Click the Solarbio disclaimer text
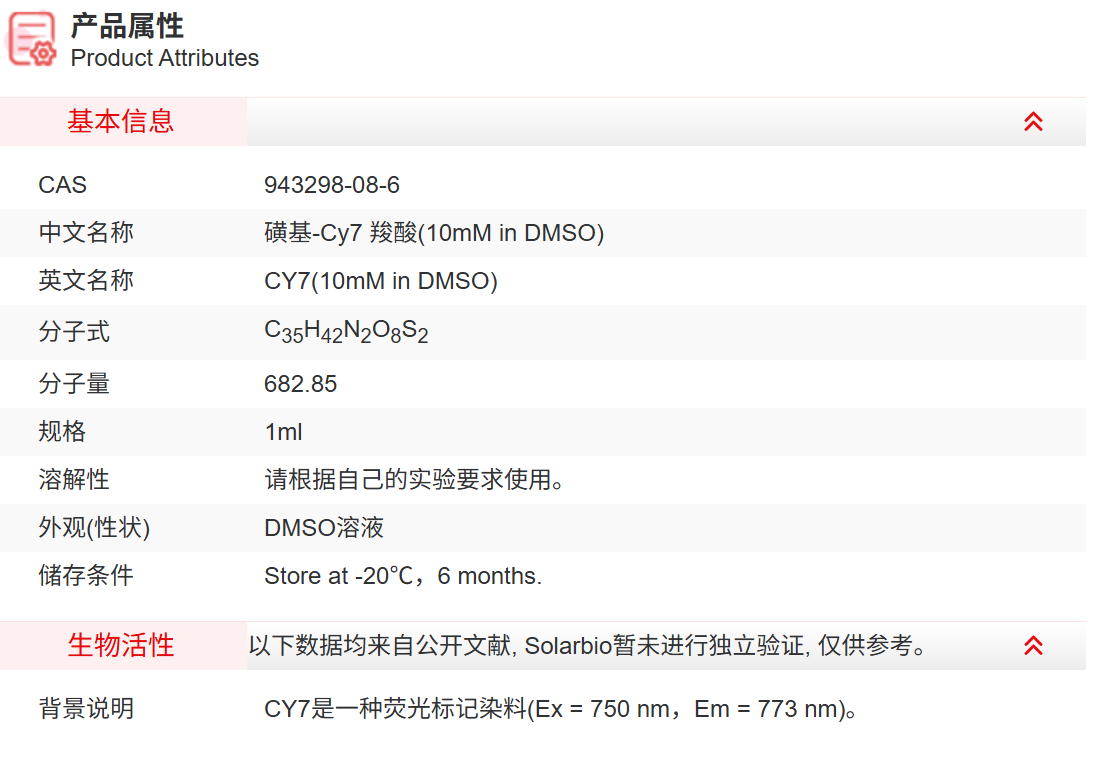 pyautogui.click(x=588, y=646)
